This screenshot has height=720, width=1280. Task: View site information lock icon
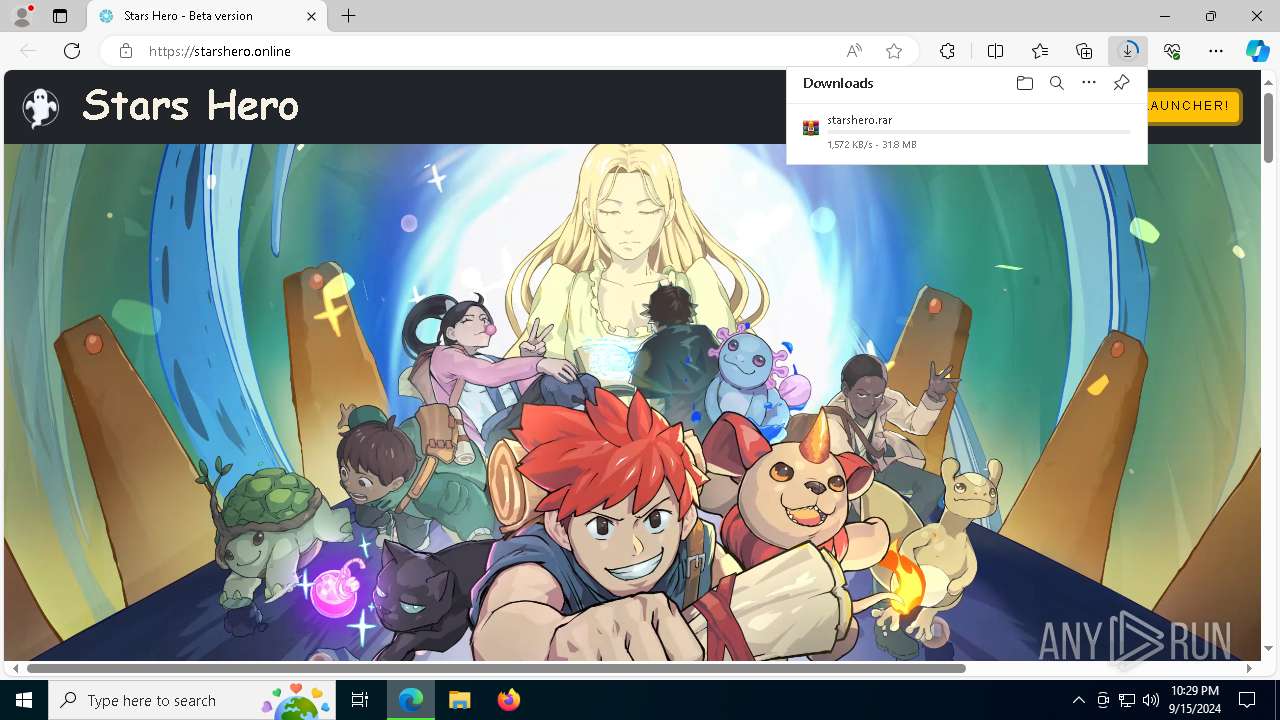click(x=126, y=51)
